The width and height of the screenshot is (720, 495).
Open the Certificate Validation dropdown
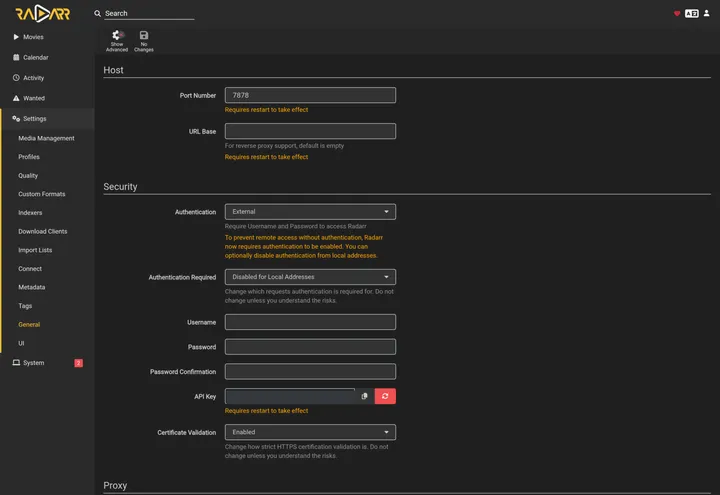click(x=310, y=432)
